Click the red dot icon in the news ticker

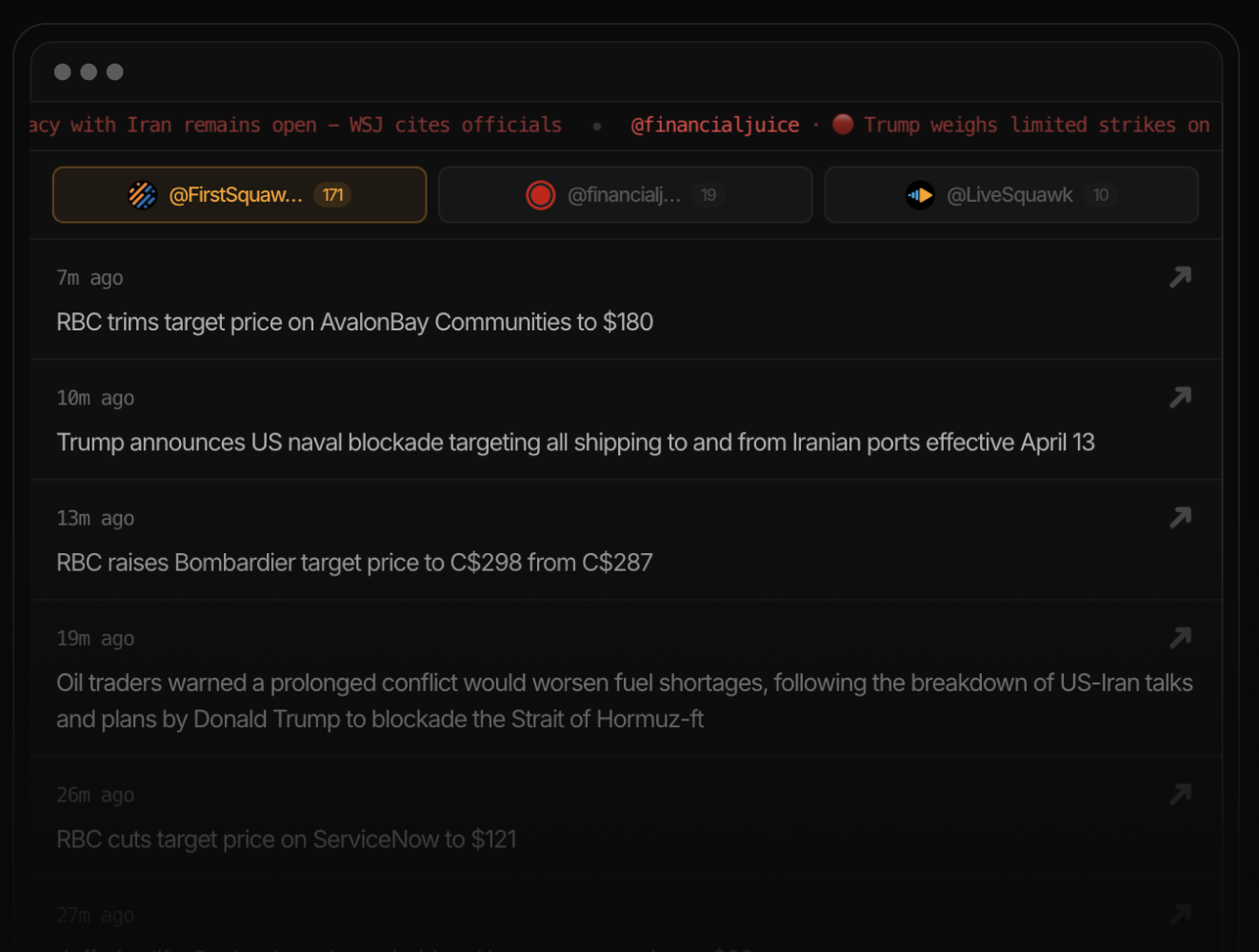coord(842,124)
